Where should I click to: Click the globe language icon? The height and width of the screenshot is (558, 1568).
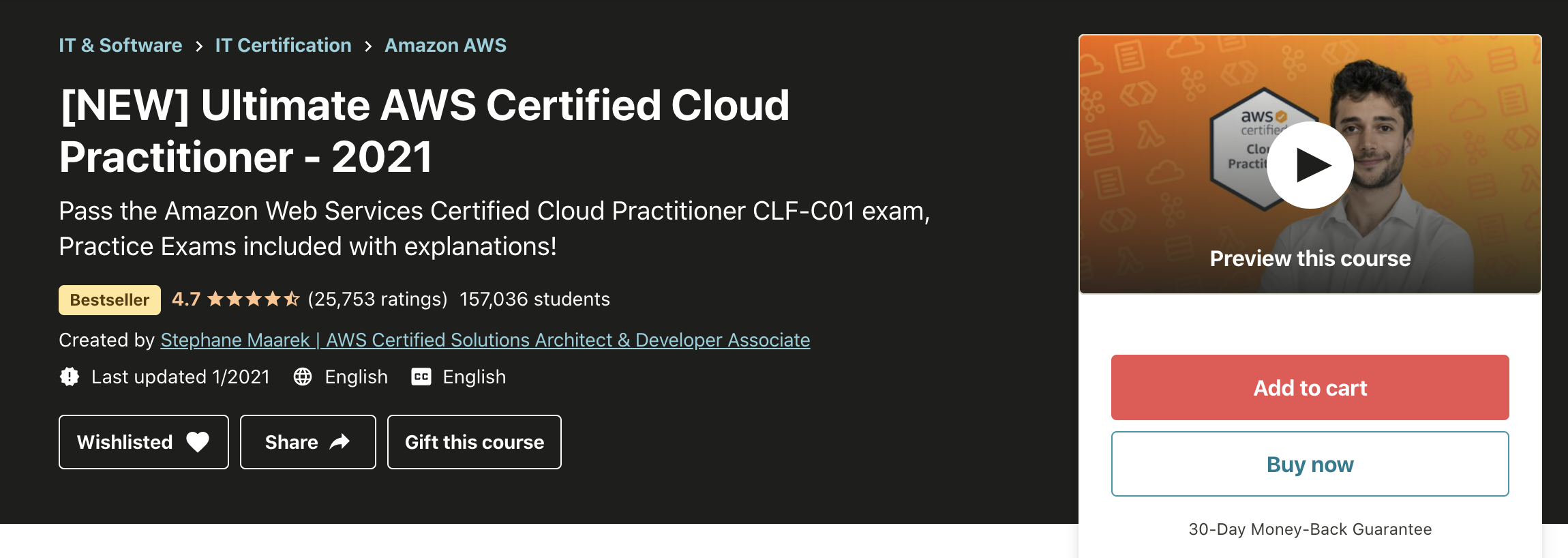point(303,377)
